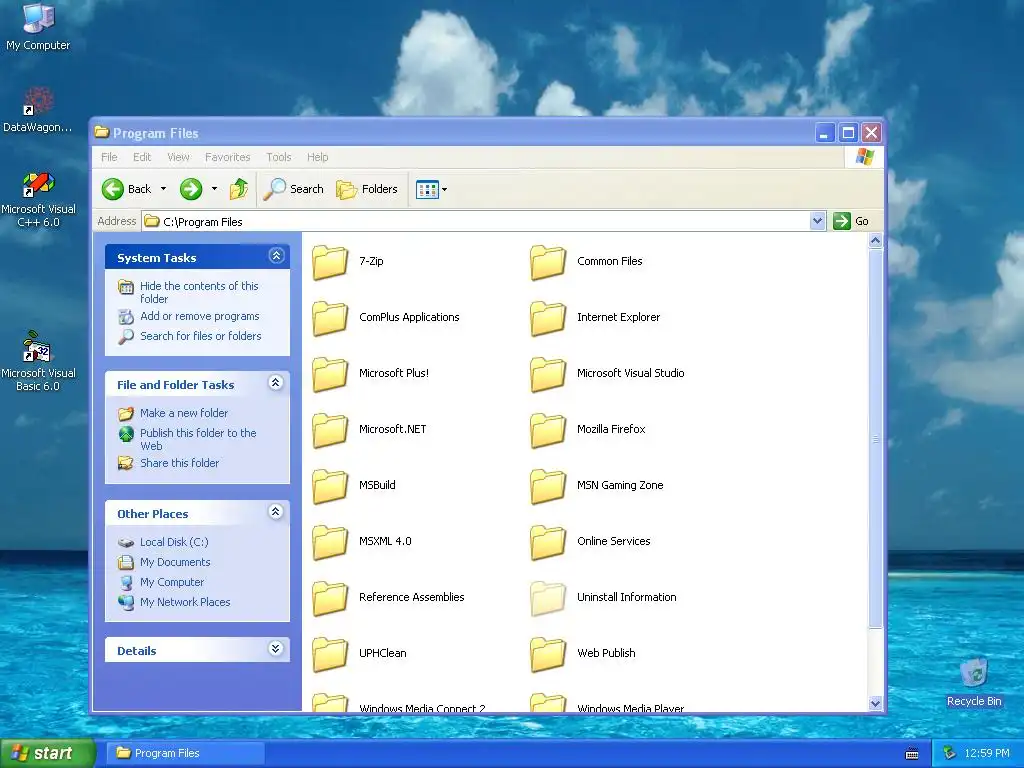Screen dimensions: 1024x768
Task: Open the Edit menu
Action: (x=142, y=157)
